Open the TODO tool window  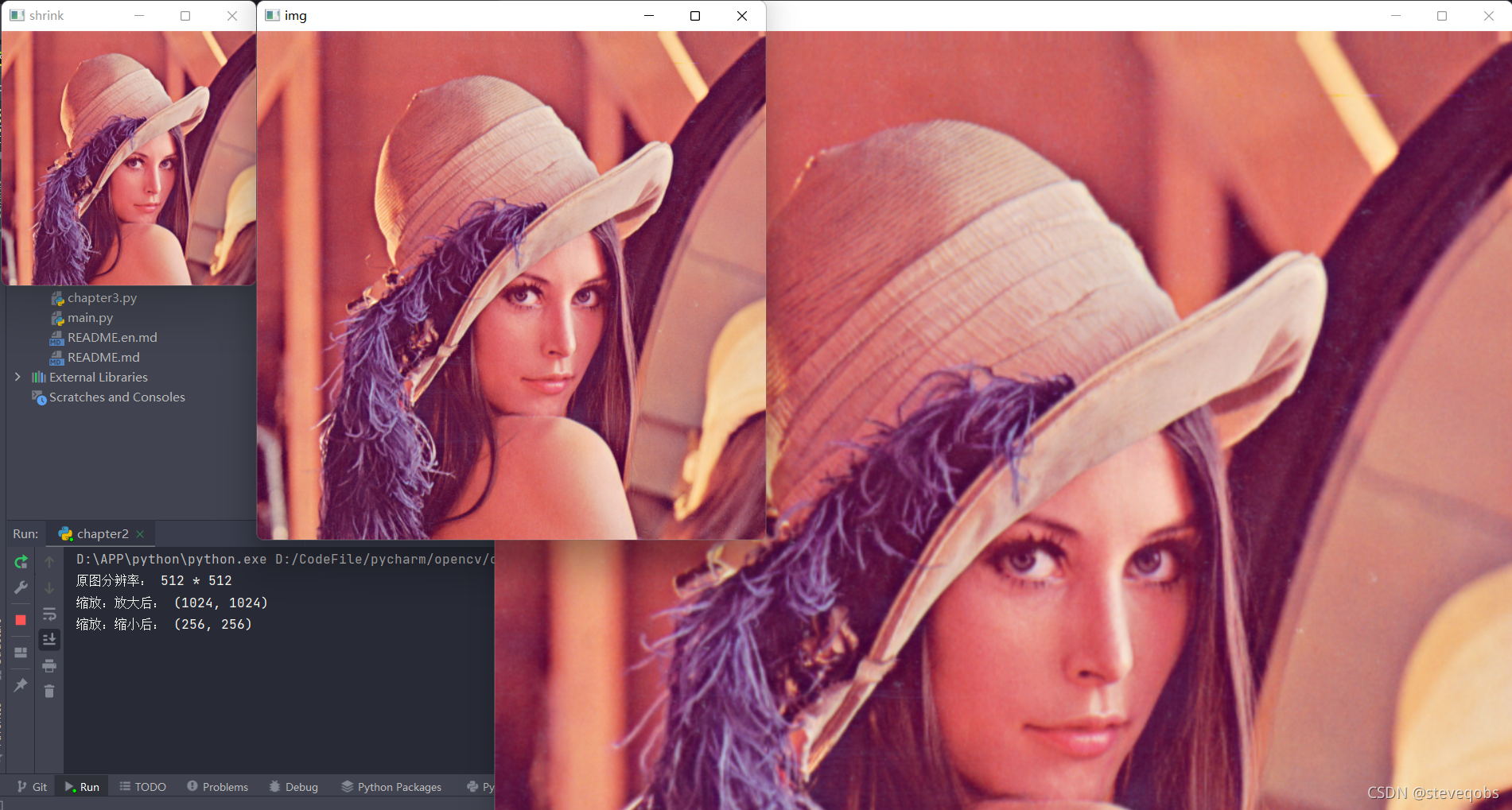click(143, 787)
